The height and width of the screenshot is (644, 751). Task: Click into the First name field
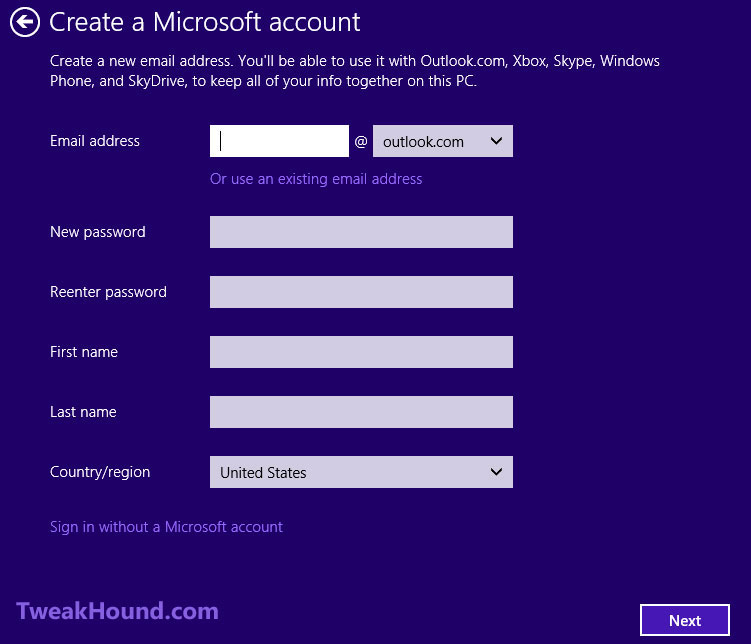coord(361,352)
